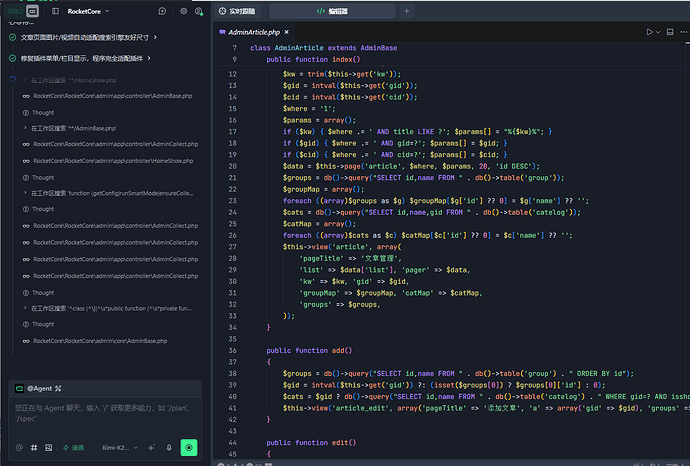
Task: Run the file with the play button
Action: pyautogui.click(x=649, y=32)
